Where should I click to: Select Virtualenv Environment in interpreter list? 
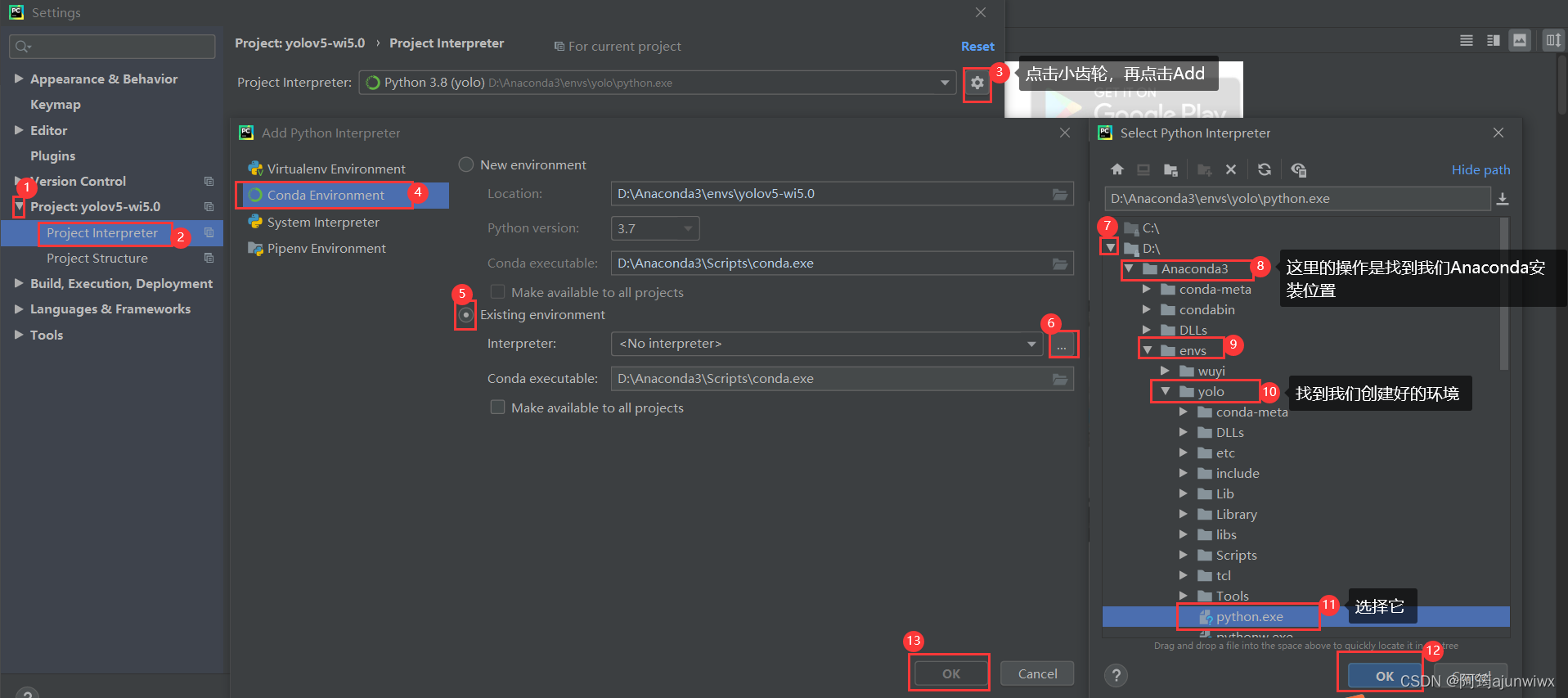tap(336, 169)
